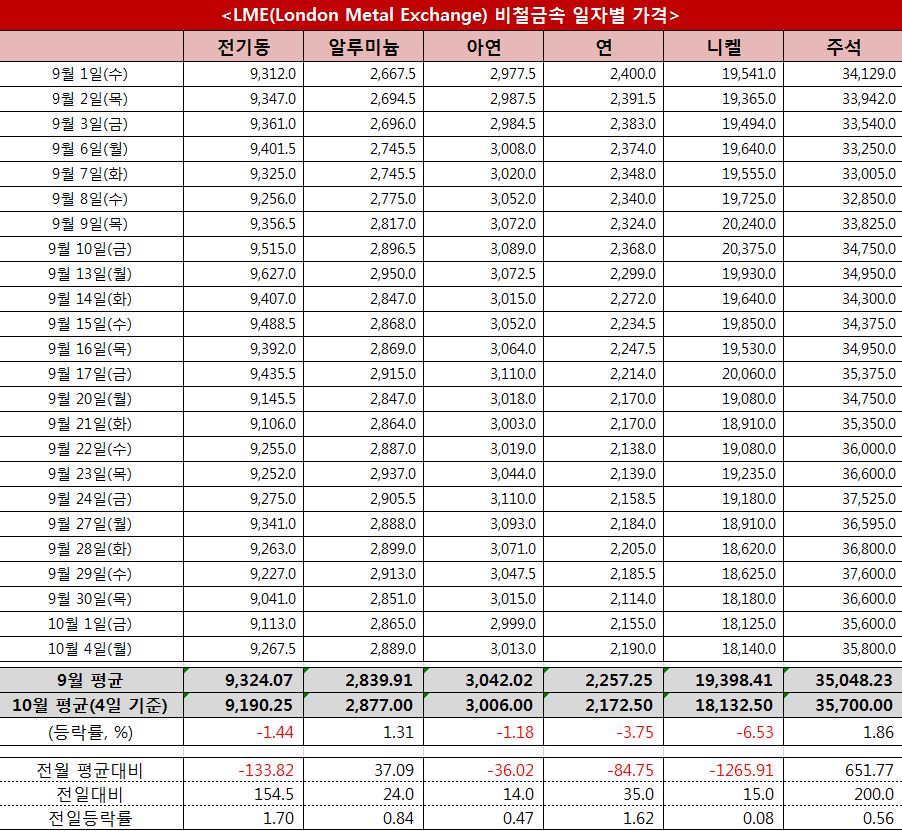Click tin value 35,800.0 on 10월 4일

tap(869, 649)
